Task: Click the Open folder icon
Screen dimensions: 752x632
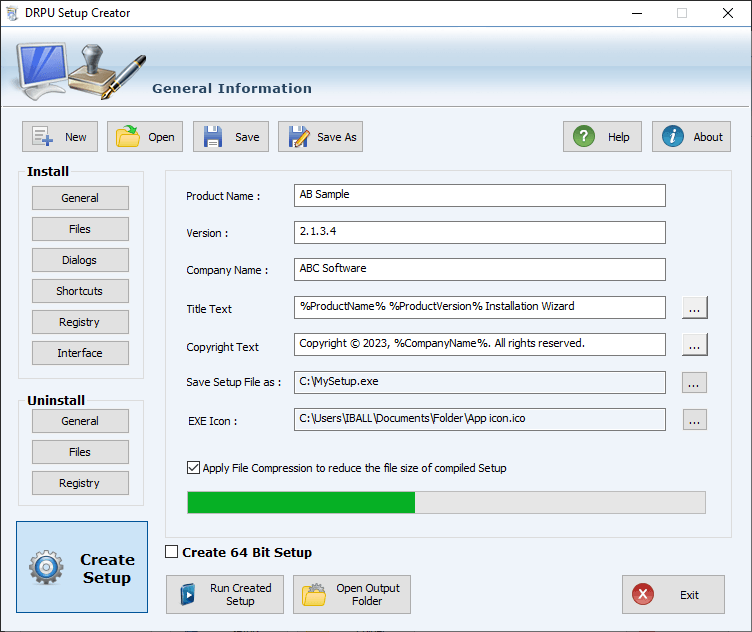Action: click(x=128, y=137)
